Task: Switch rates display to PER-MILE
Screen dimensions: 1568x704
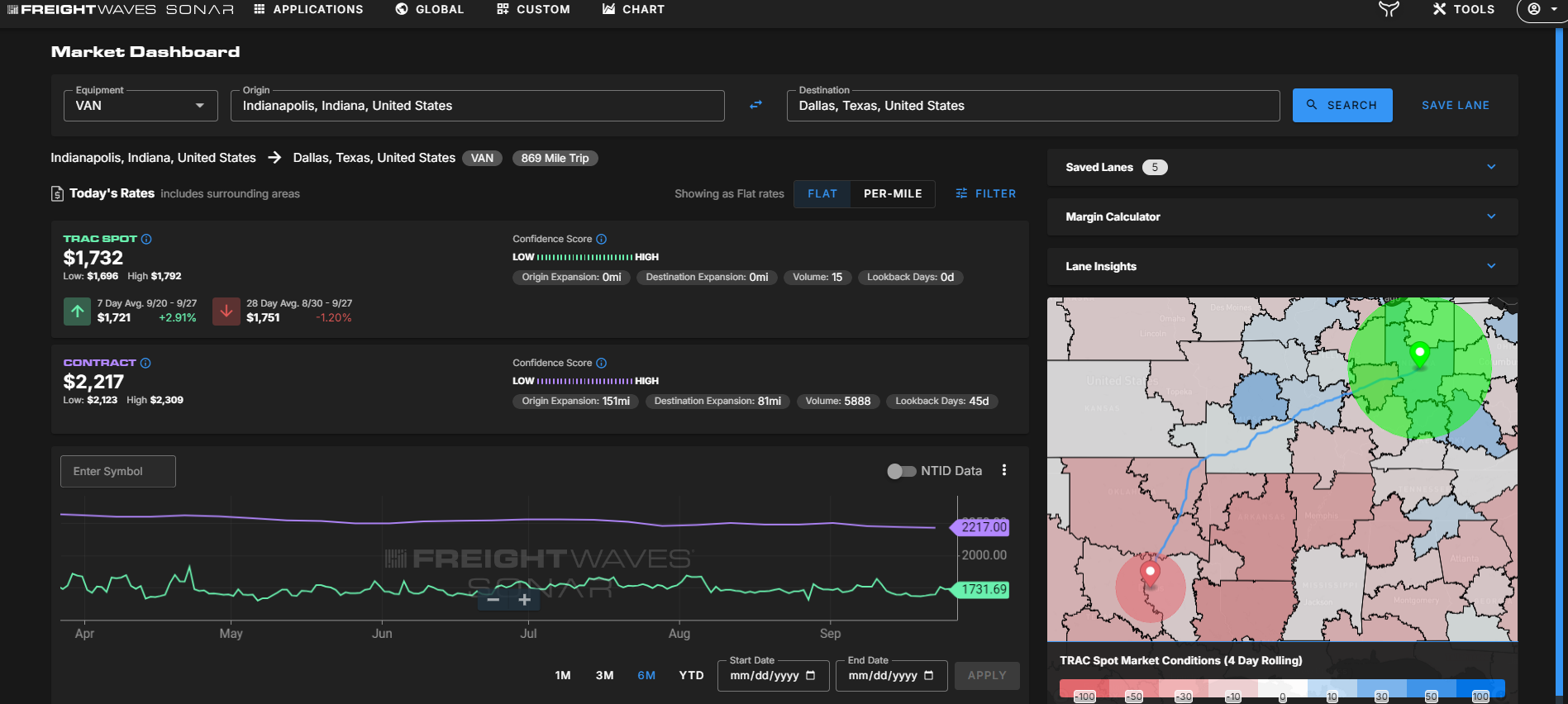Action: tap(893, 193)
